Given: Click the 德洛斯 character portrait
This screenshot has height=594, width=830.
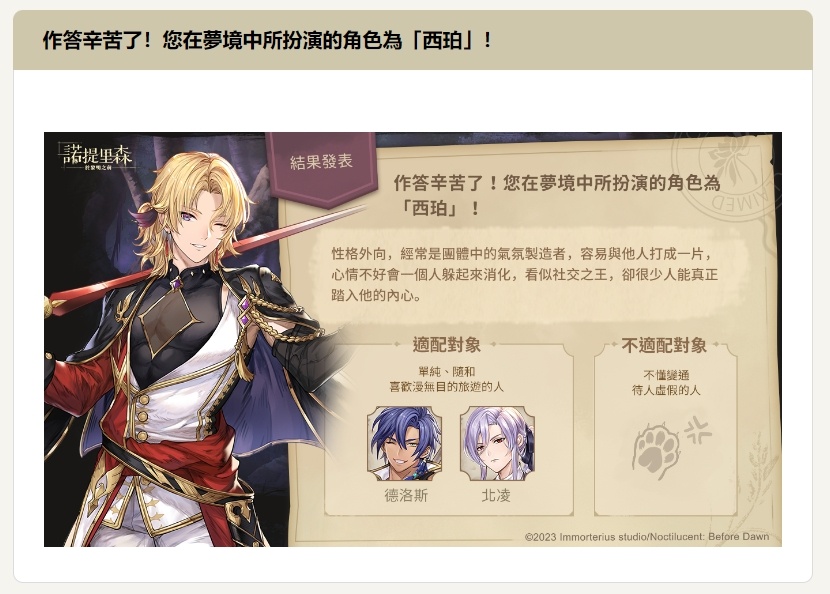Looking at the screenshot, I should click(405, 444).
